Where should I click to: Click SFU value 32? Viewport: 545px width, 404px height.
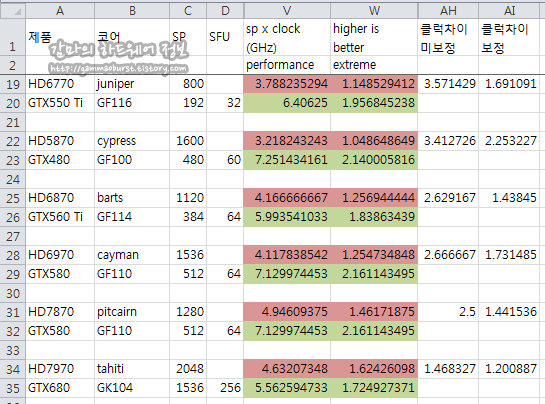(225, 103)
